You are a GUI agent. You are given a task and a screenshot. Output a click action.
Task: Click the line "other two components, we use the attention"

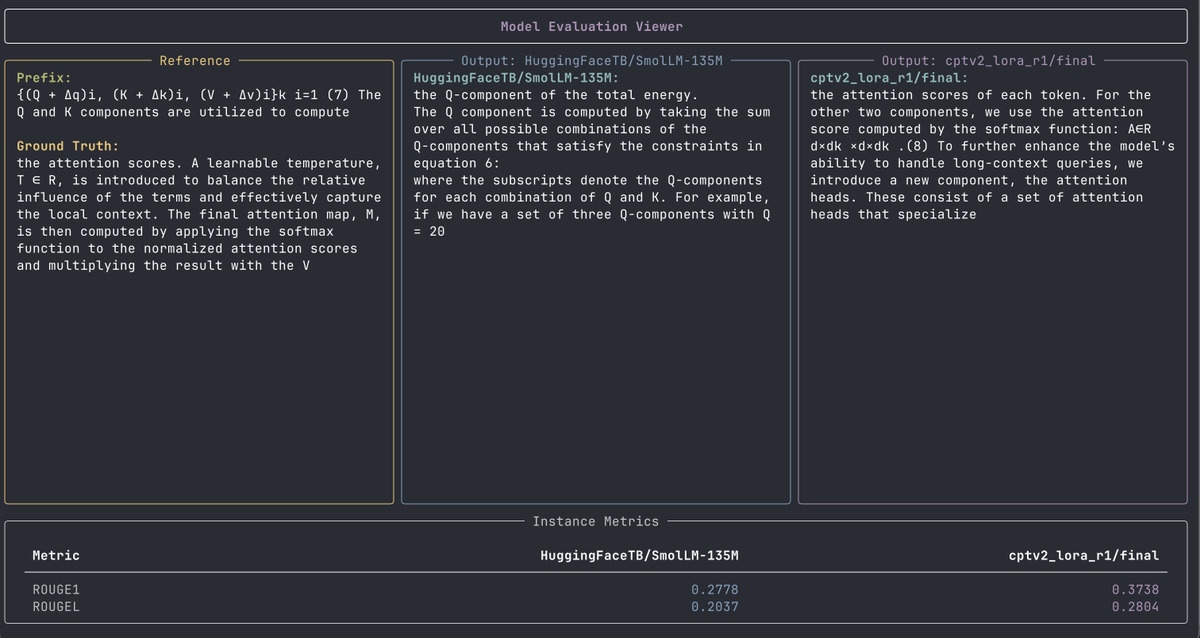click(976, 112)
